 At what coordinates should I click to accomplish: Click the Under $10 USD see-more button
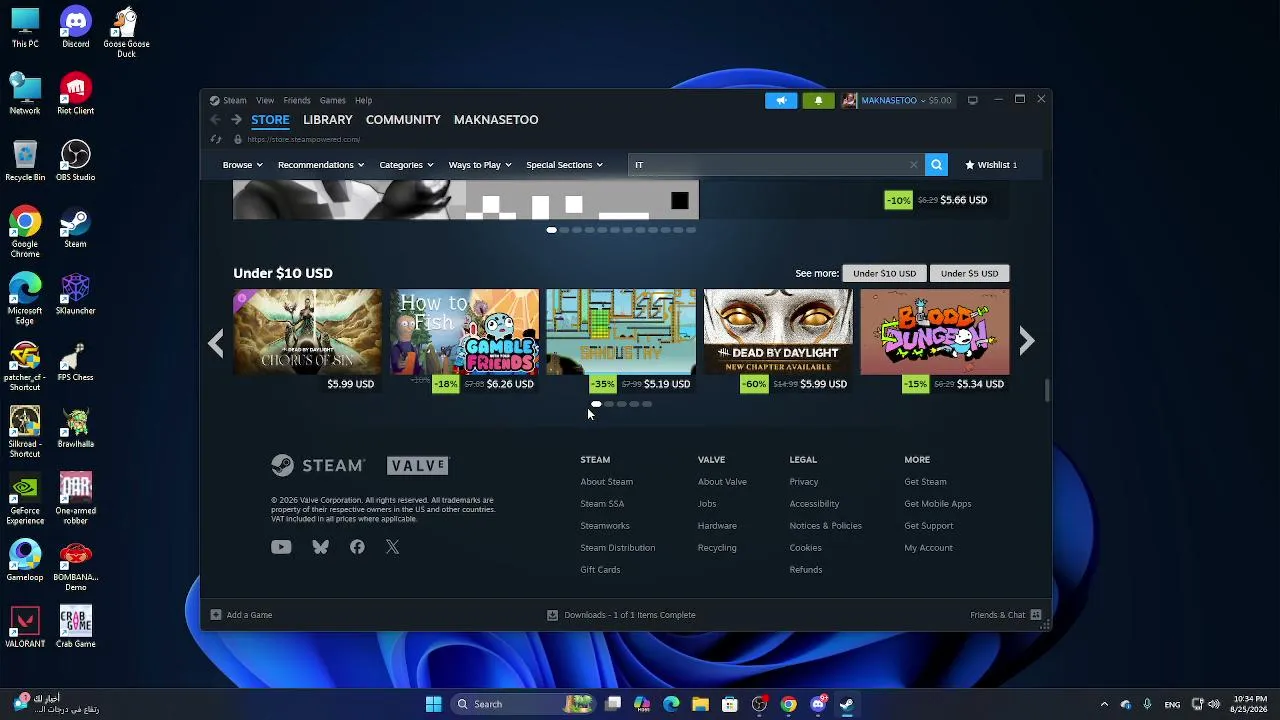(884, 273)
